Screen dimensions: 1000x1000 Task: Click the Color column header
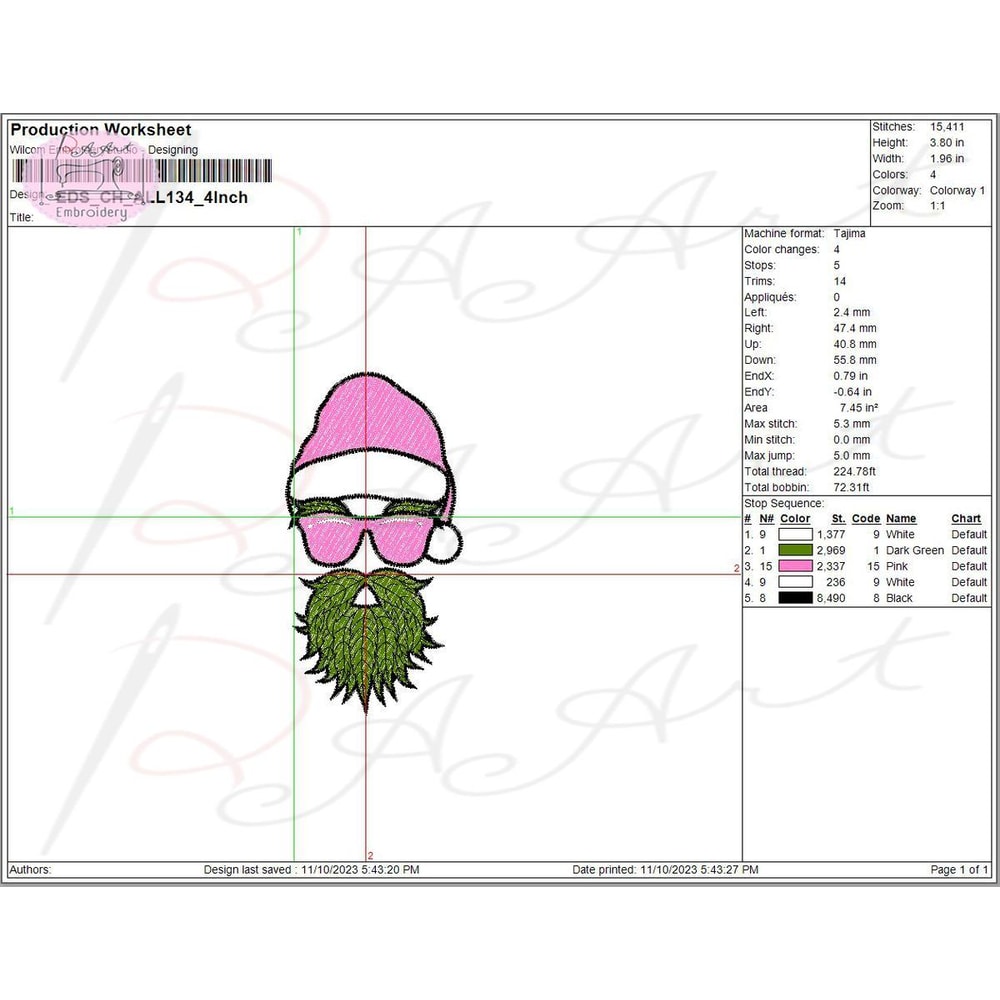[x=795, y=519]
